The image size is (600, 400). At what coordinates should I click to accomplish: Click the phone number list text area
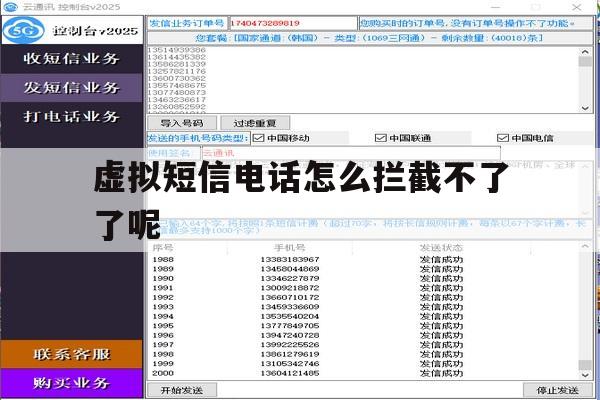tap(364, 80)
